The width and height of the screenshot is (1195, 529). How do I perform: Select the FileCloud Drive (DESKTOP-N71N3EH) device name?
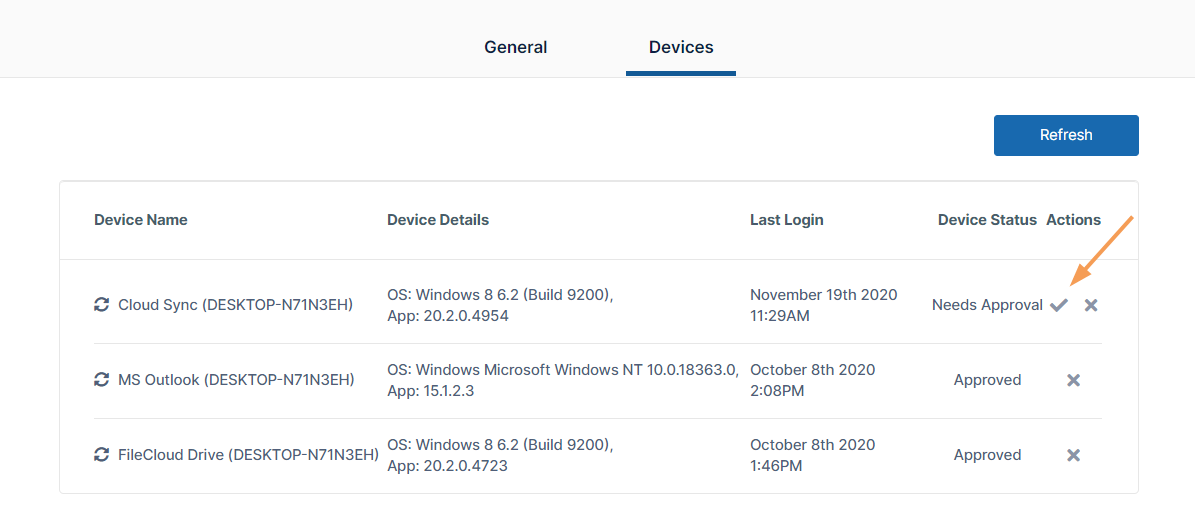[x=248, y=455]
